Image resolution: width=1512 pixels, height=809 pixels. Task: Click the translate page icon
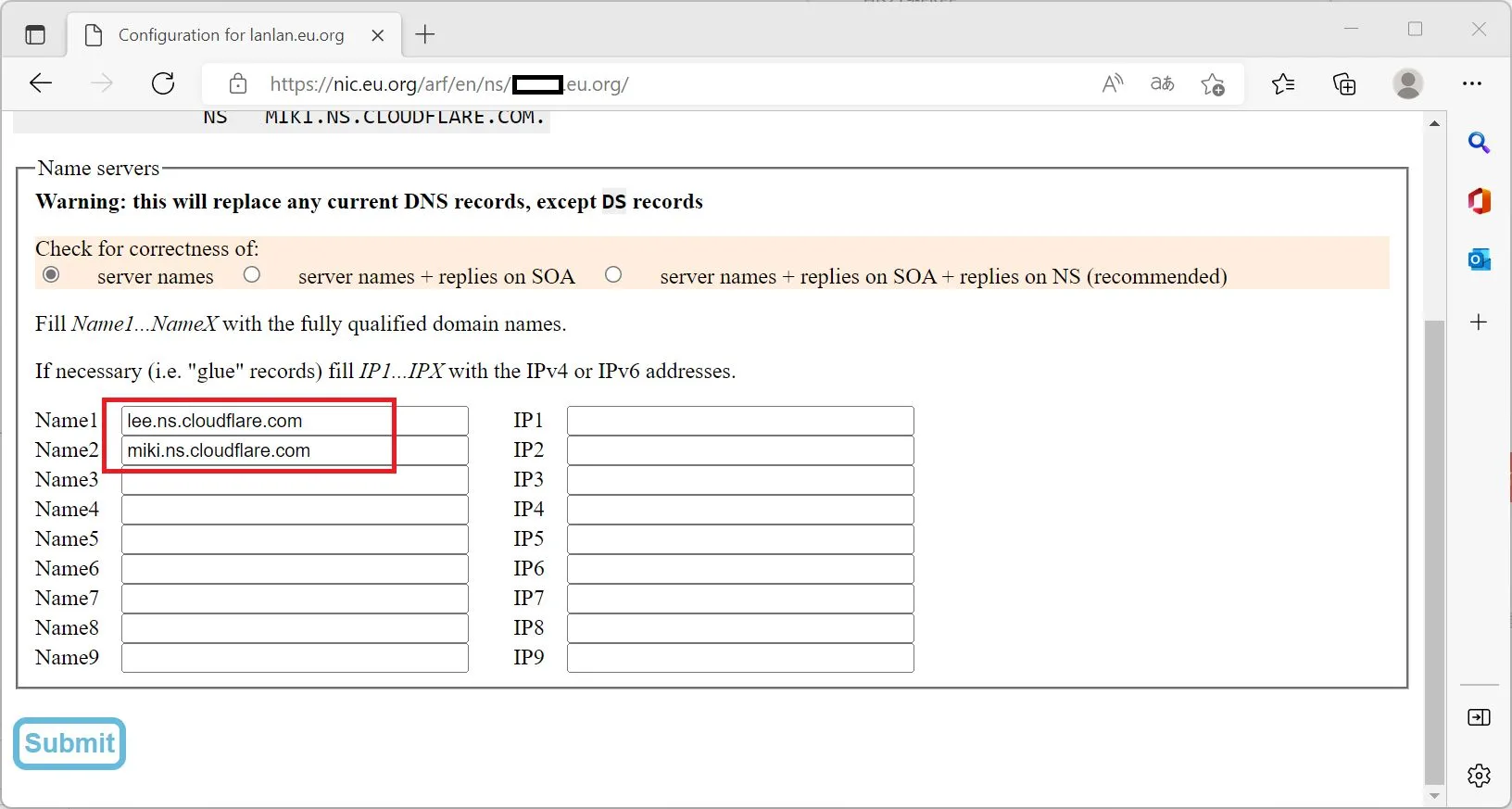pos(1162,84)
